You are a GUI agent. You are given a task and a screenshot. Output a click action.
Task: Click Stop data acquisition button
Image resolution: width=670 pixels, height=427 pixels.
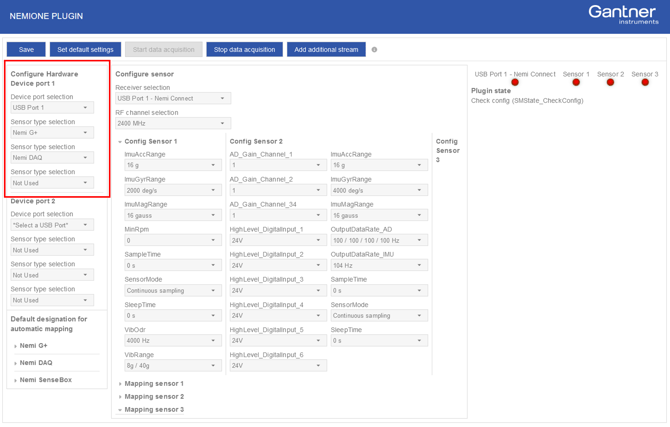pyautogui.click(x=244, y=50)
